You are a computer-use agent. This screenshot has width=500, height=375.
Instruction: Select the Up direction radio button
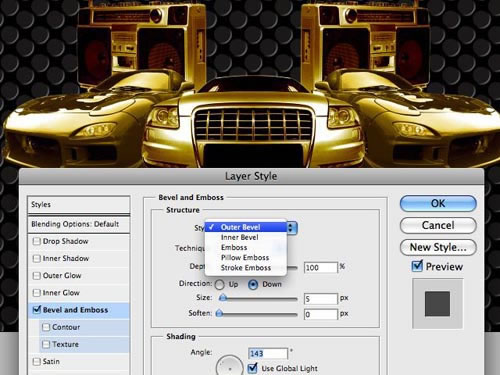[x=220, y=284]
